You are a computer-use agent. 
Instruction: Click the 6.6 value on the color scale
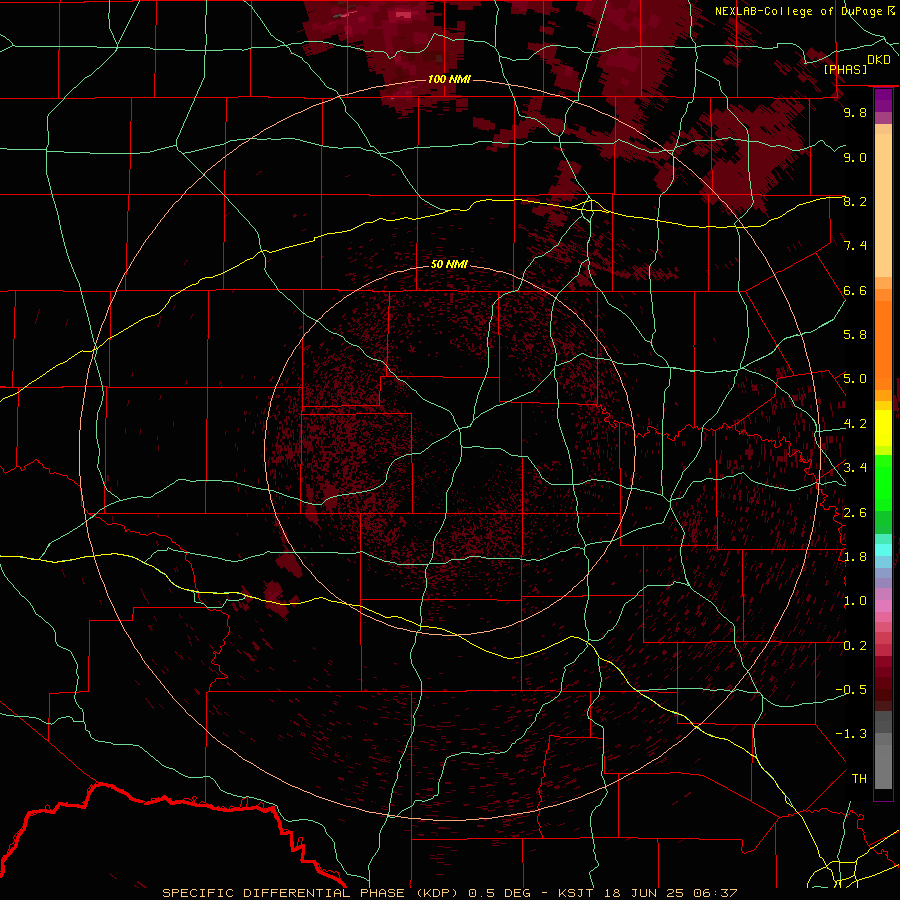pyautogui.click(x=855, y=290)
